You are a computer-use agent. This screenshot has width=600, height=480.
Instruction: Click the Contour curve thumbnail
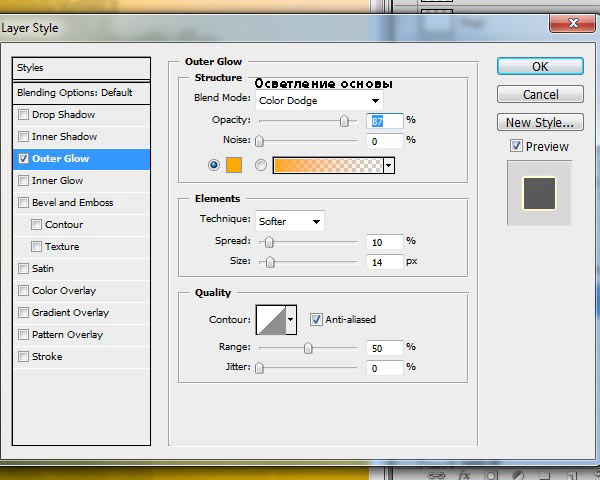point(271,320)
